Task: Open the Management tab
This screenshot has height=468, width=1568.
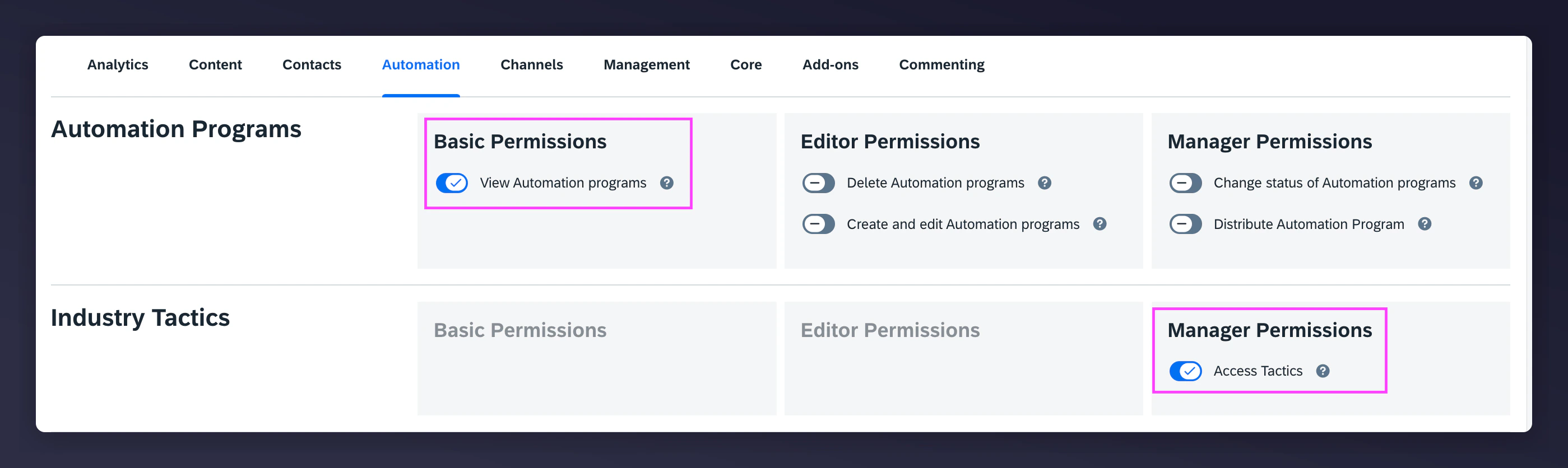Action: [x=647, y=65]
